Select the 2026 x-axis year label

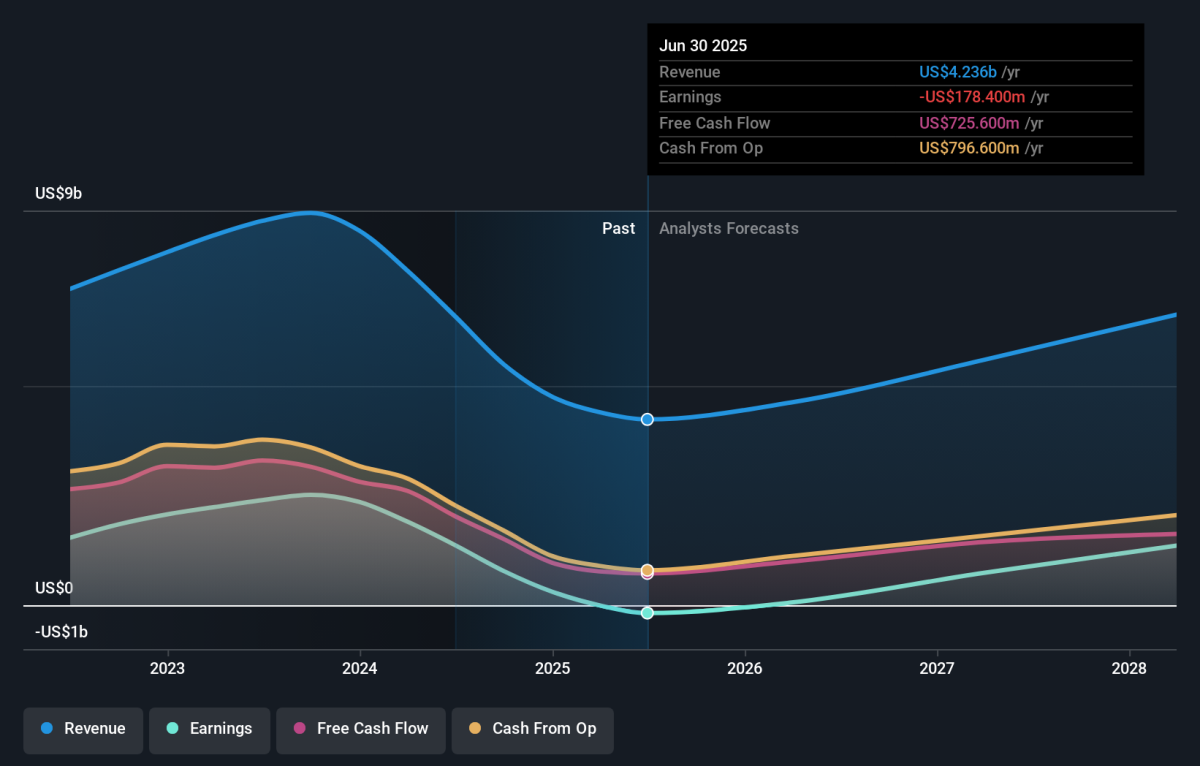[x=745, y=669]
